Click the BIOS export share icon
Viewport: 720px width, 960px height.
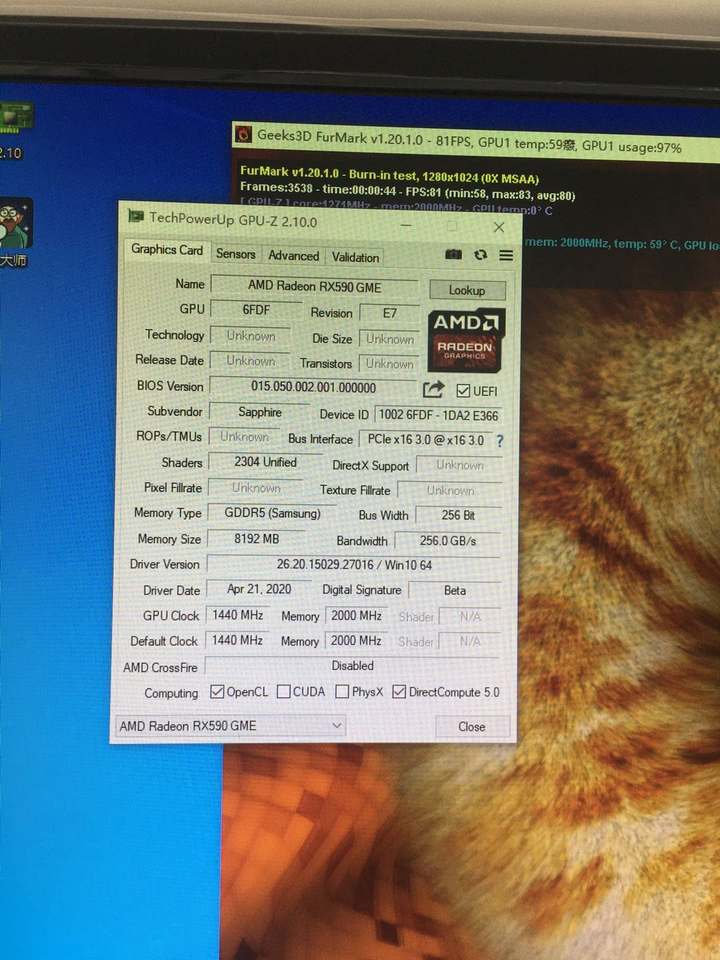tap(433, 389)
